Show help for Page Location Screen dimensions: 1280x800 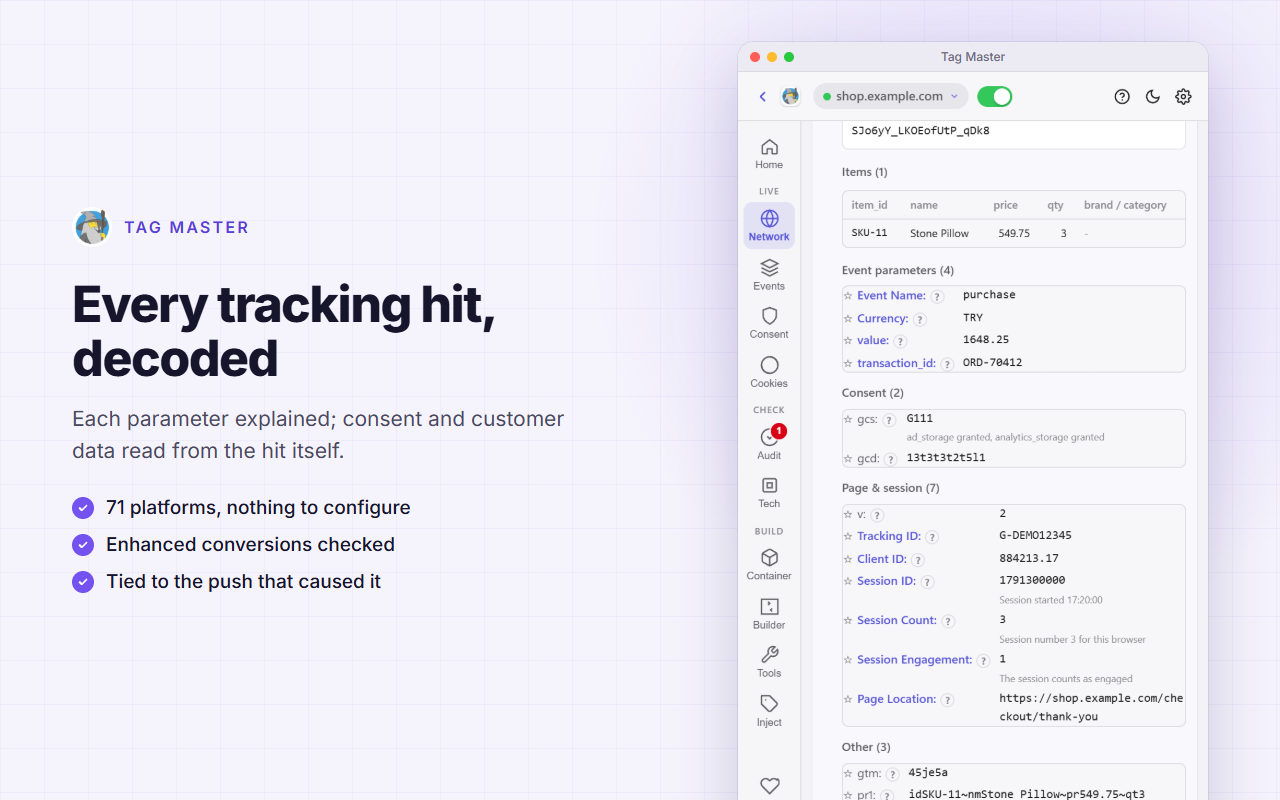point(947,700)
